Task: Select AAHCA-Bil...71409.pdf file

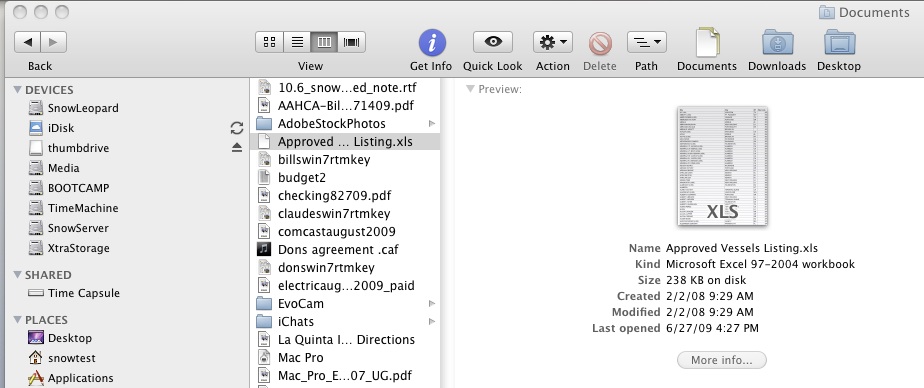Action: (x=345, y=106)
